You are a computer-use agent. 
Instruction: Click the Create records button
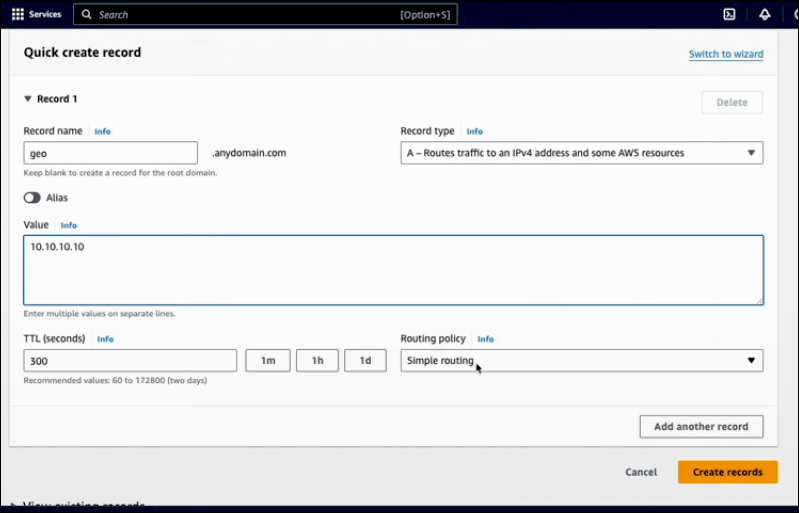(727, 472)
